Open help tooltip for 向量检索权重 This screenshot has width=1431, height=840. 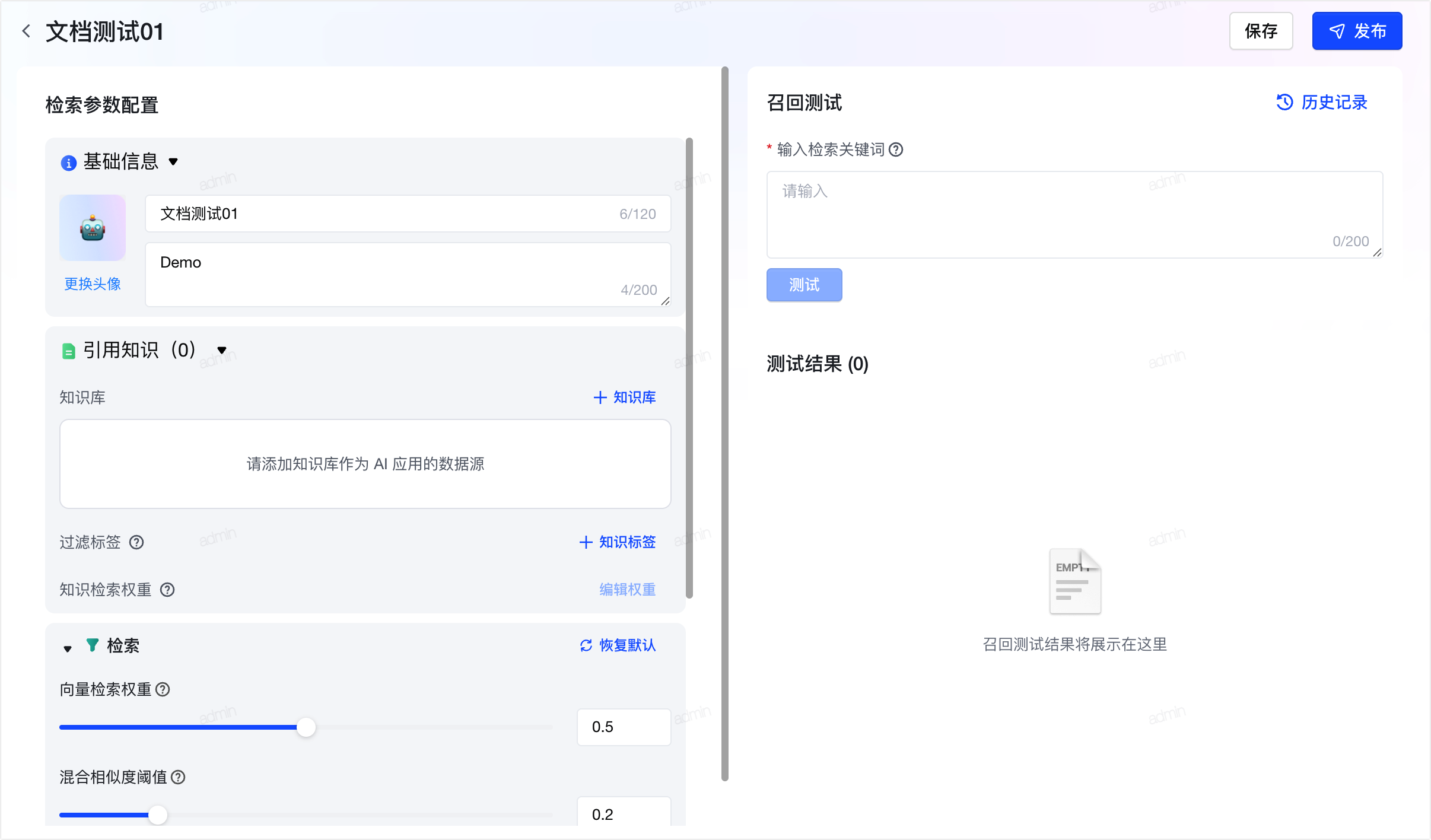(163, 689)
